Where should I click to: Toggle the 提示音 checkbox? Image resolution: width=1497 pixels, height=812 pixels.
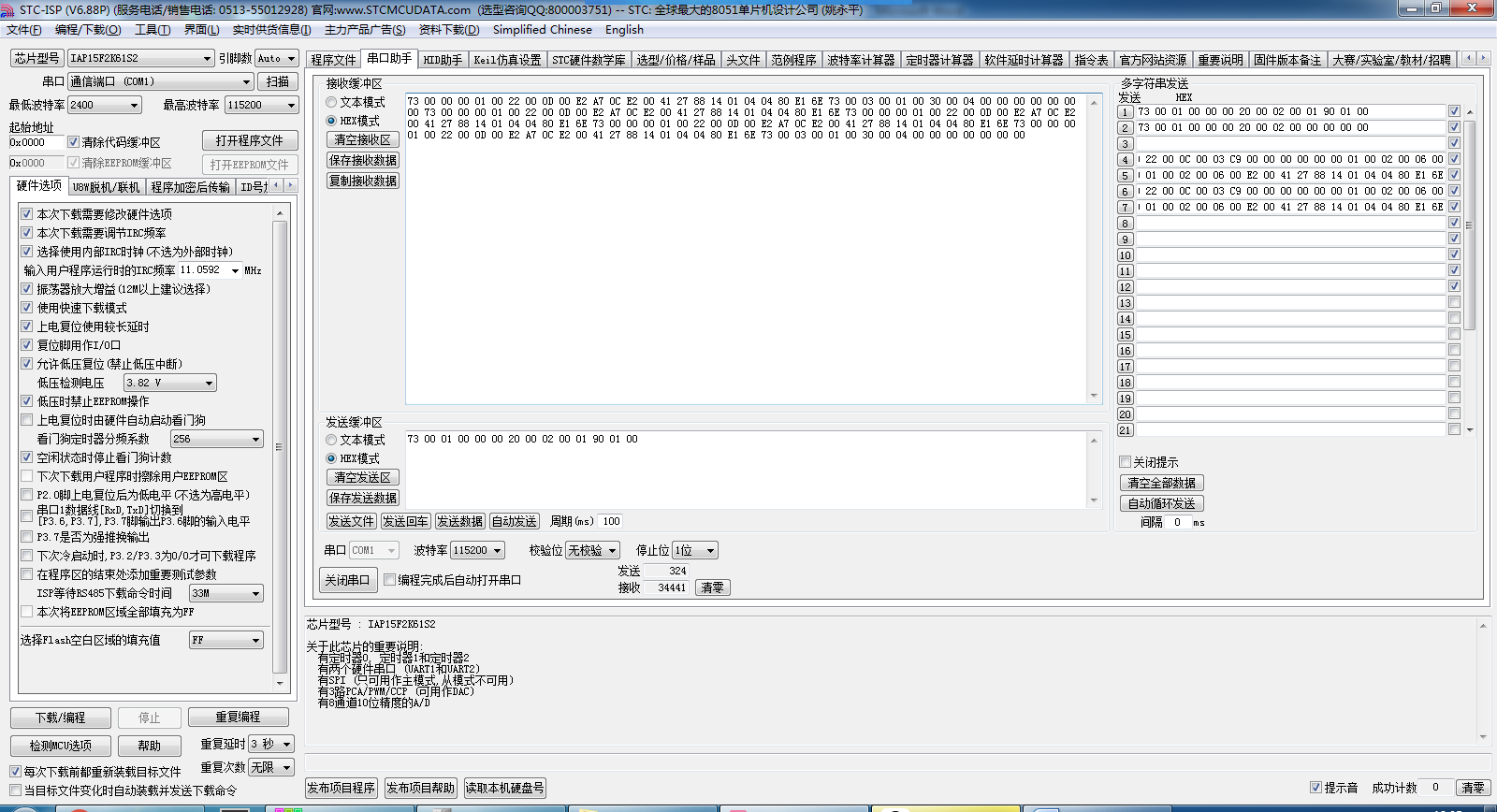(1315, 788)
